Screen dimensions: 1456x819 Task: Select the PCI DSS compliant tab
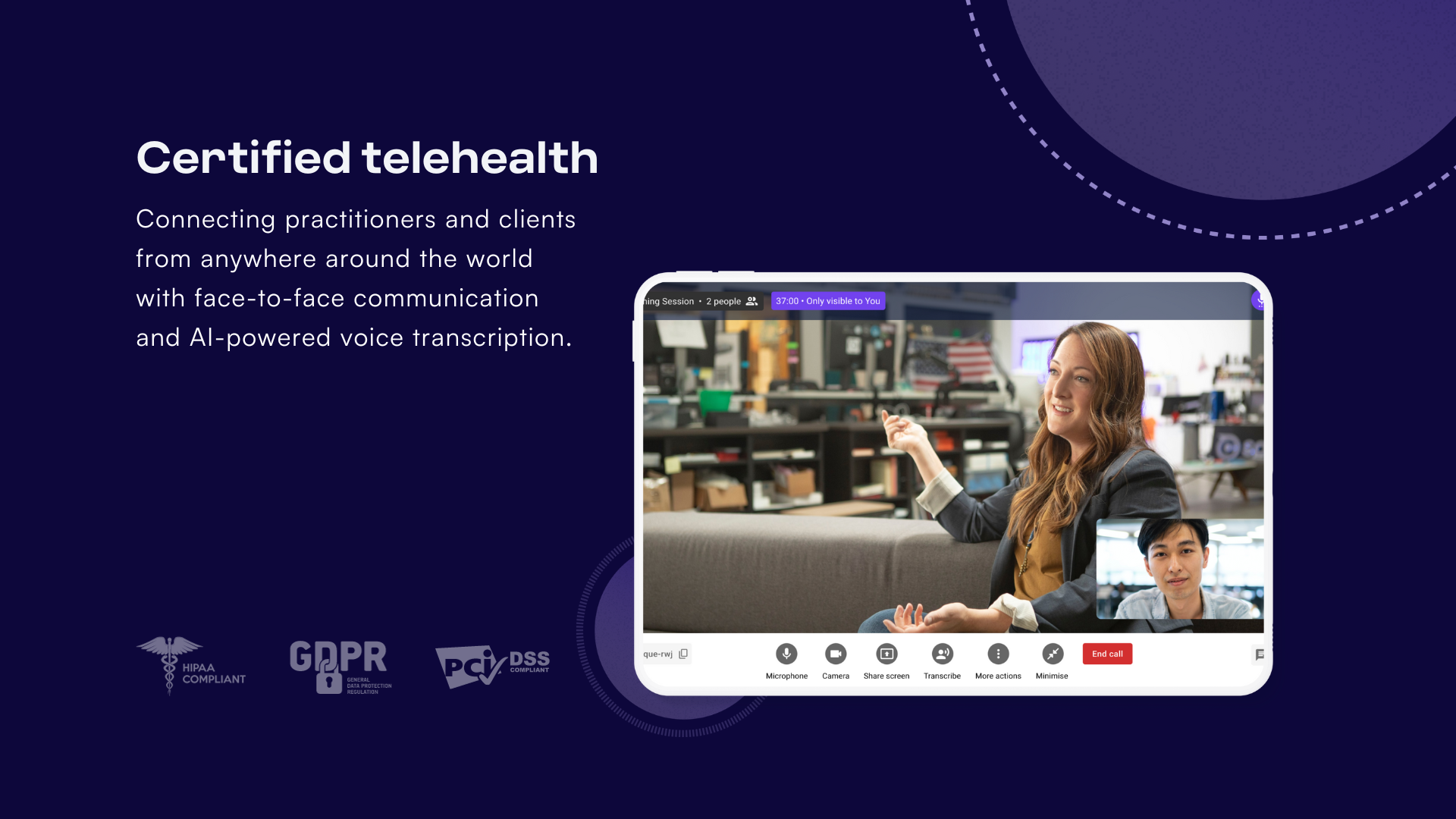[493, 664]
